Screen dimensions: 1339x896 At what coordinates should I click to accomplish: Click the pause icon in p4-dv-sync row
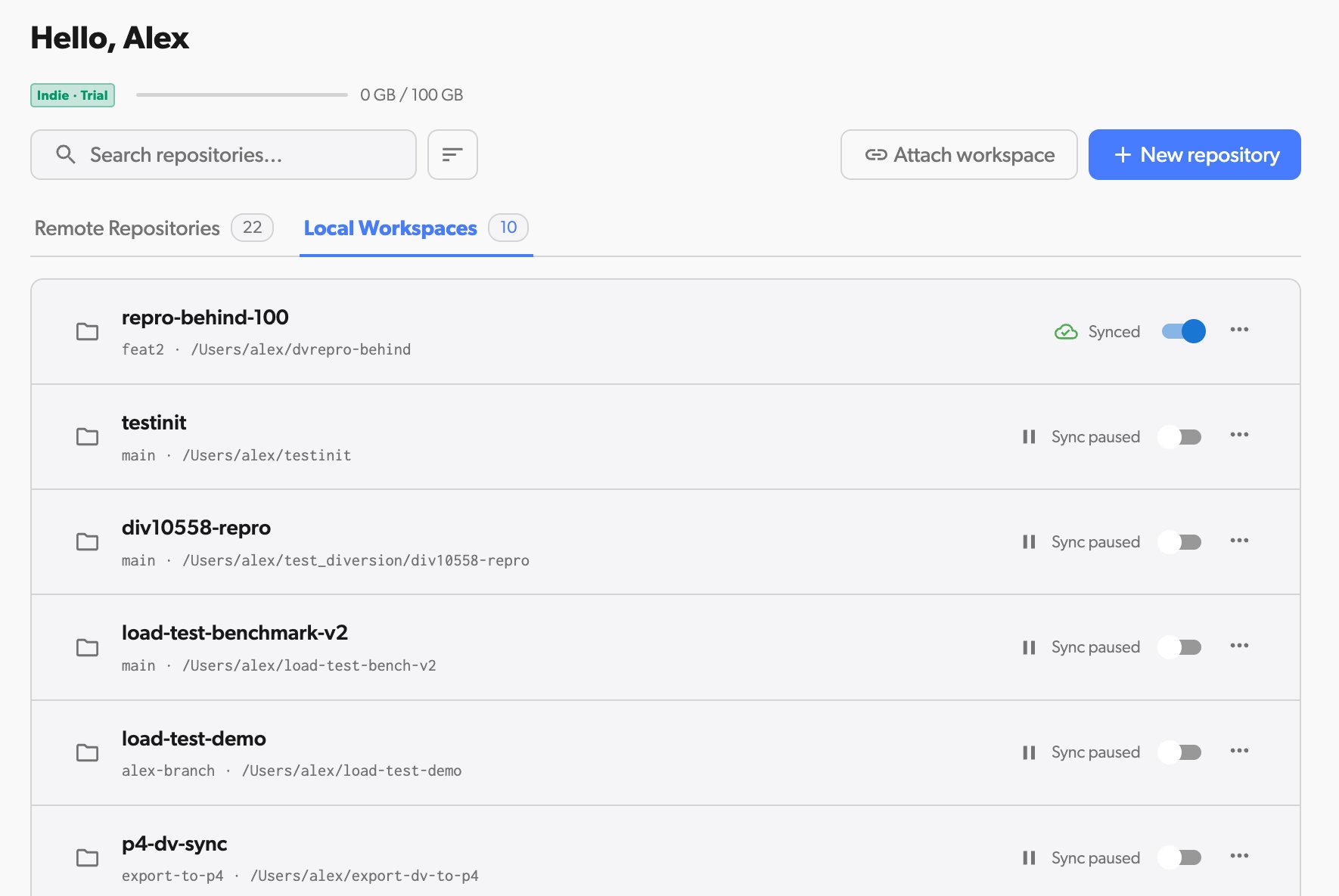tap(1029, 857)
